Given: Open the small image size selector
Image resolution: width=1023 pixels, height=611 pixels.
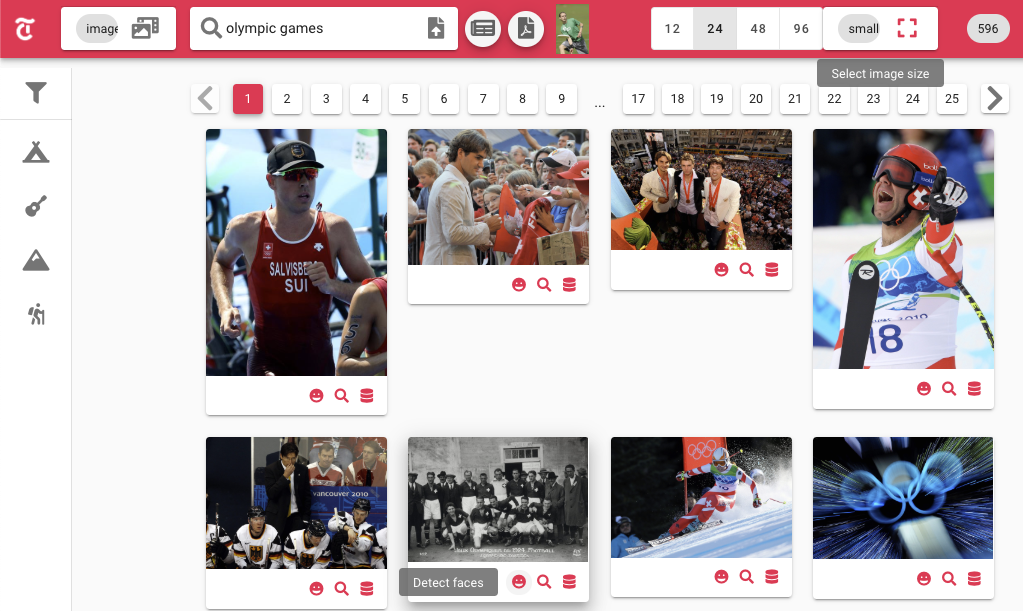Looking at the screenshot, I should click(x=863, y=29).
